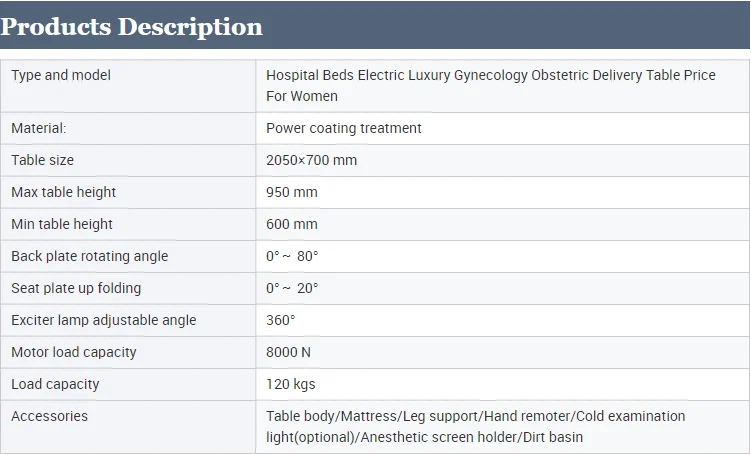Viewport: 751px width, 455px height.
Task: Click the 2050×700 mm value
Action: (311, 160)
